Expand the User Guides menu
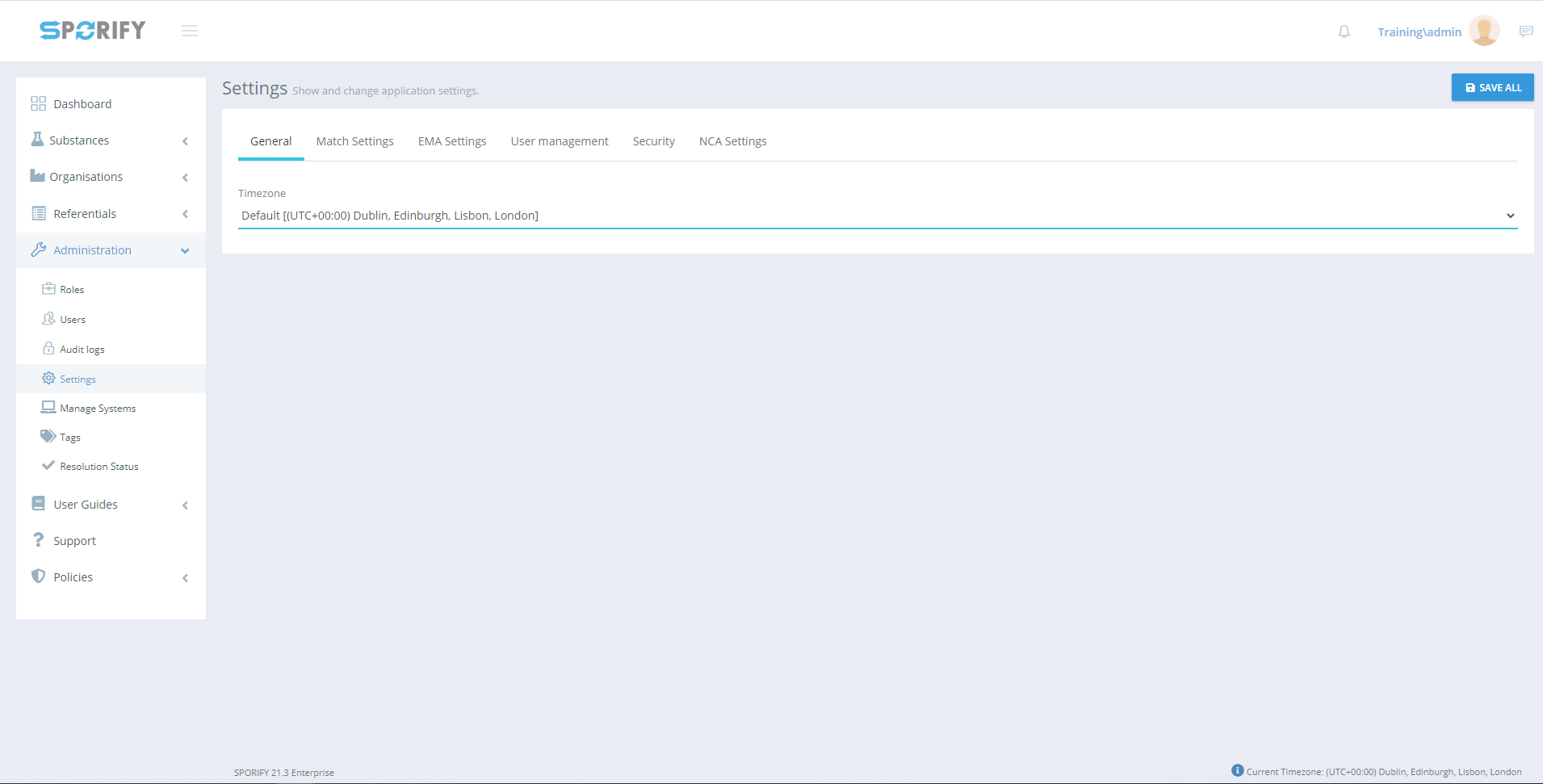The width and height of the screenshot is (1543, 784). coord(86,505)
